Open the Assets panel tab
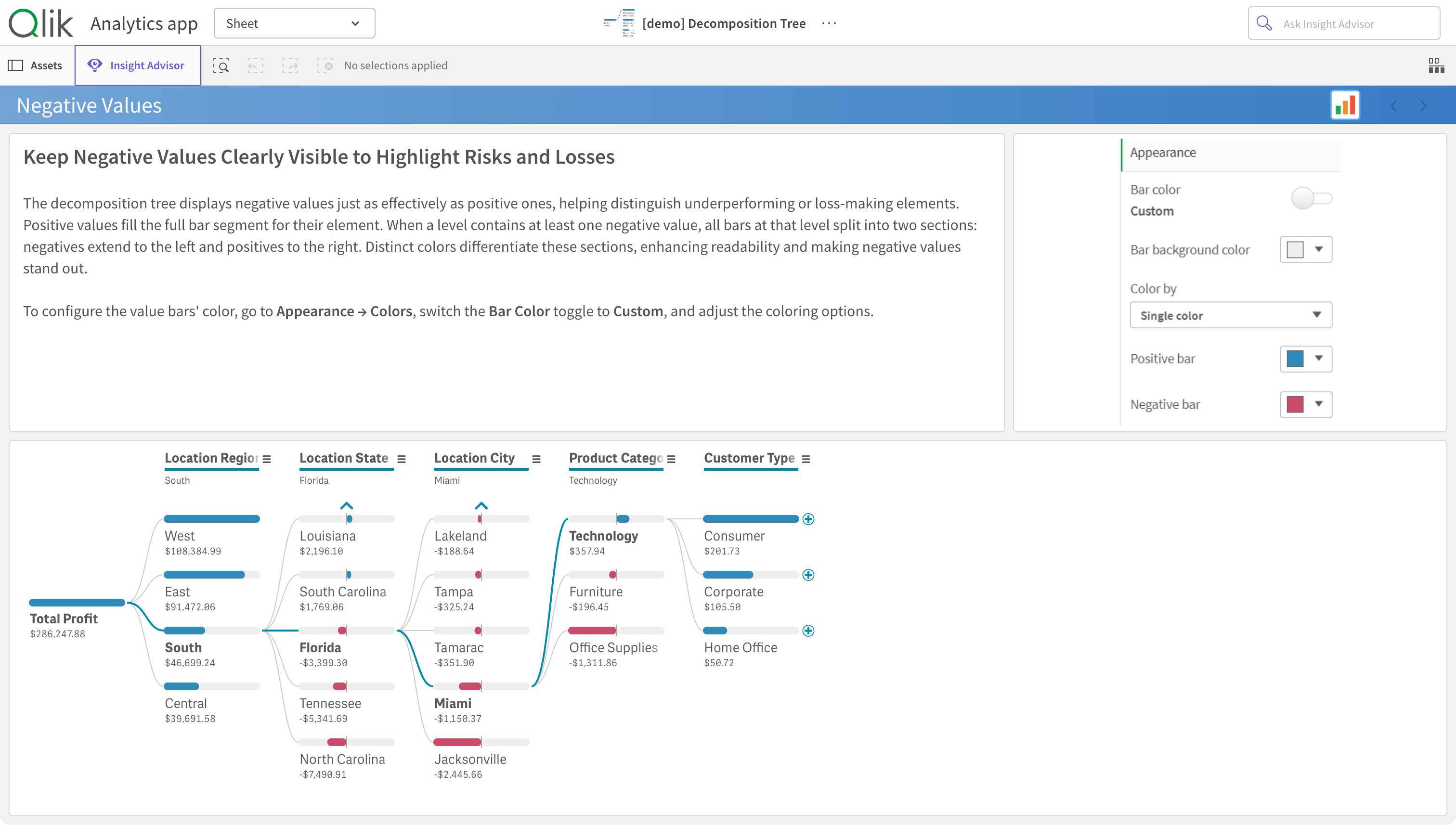Screen dimensions: 1456x825 [x=36, y=66]
